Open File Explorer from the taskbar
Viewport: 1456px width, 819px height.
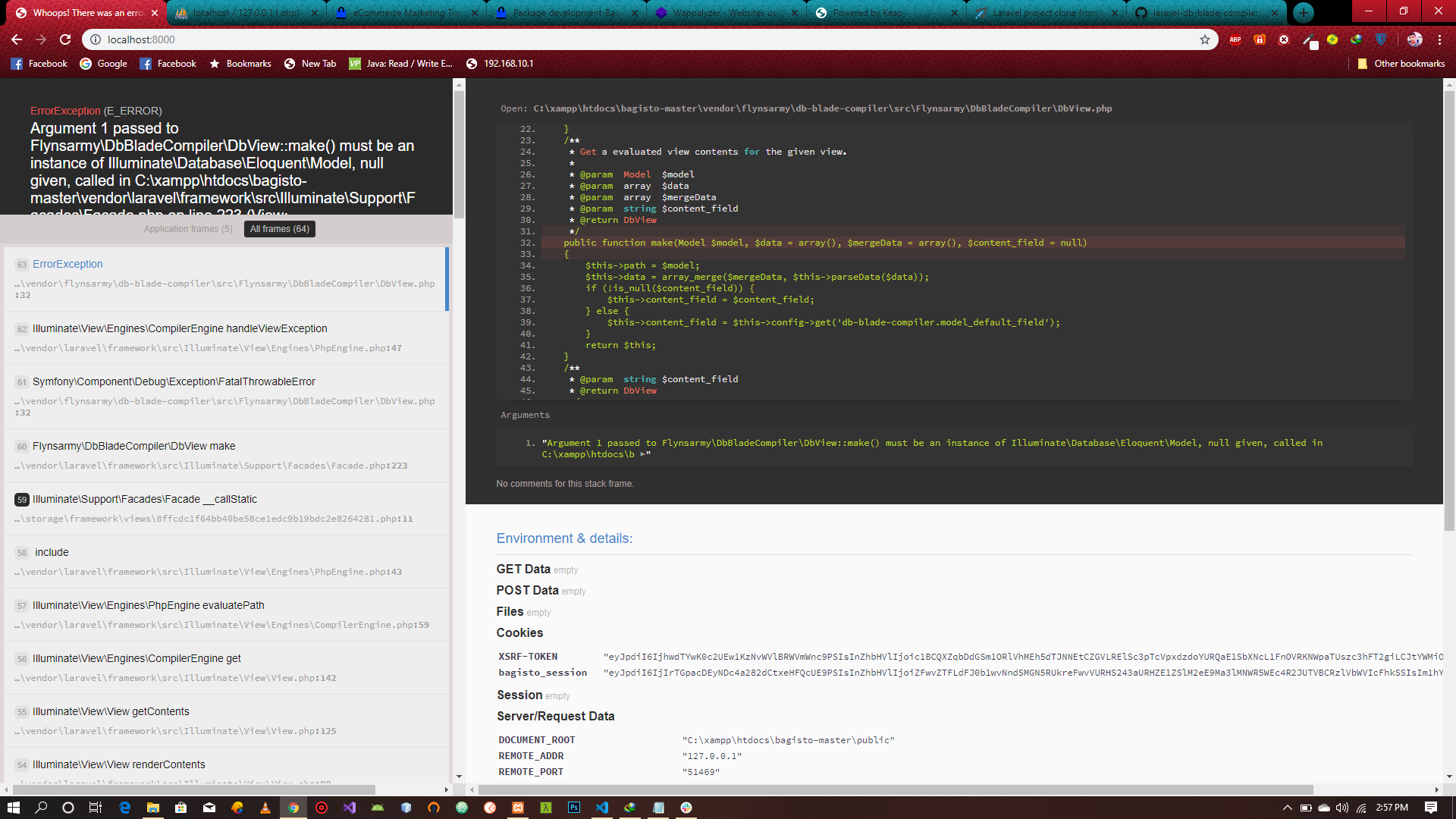tap(153, 808)
